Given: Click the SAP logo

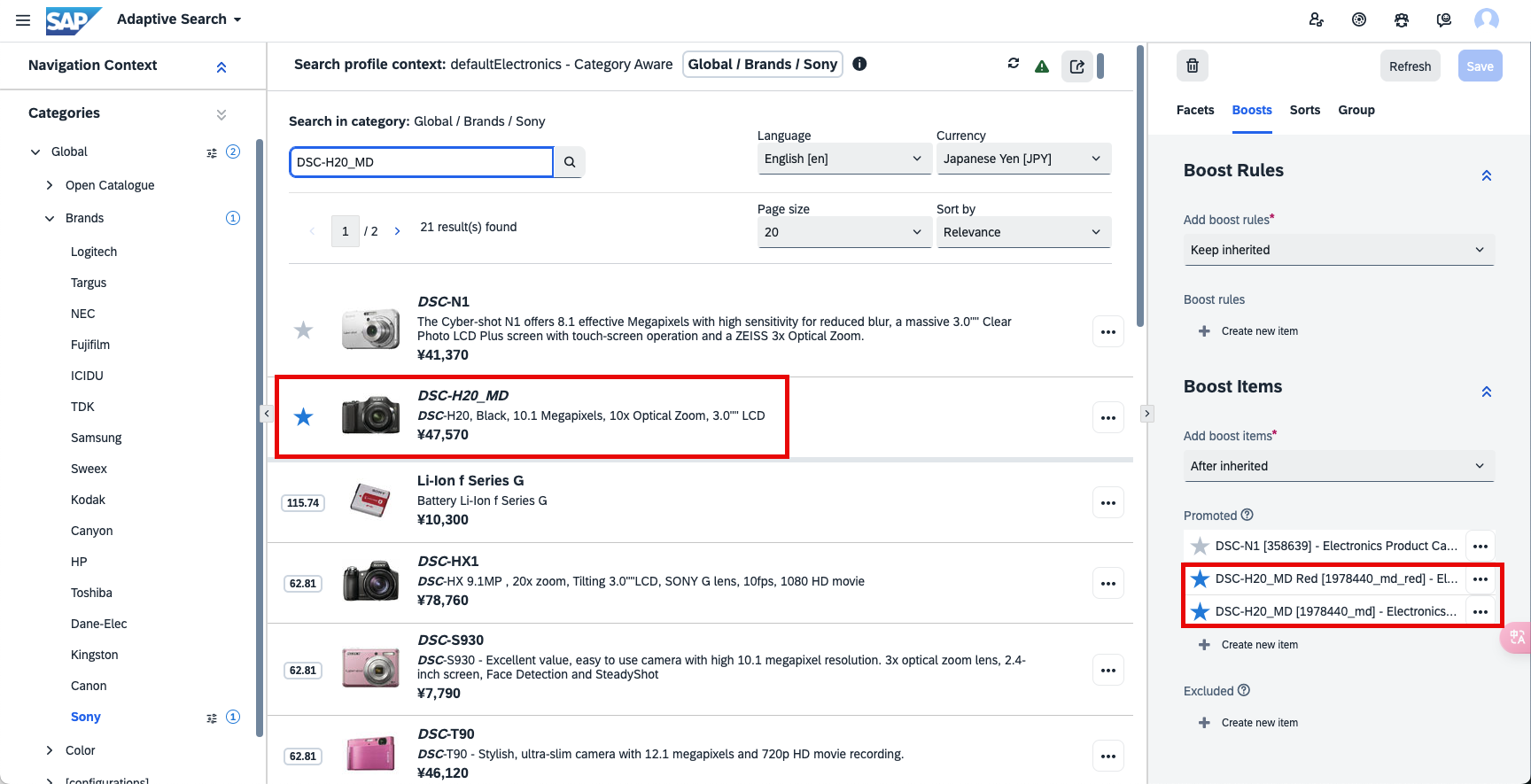Looking at the screenshot, I should coord(74,19).
